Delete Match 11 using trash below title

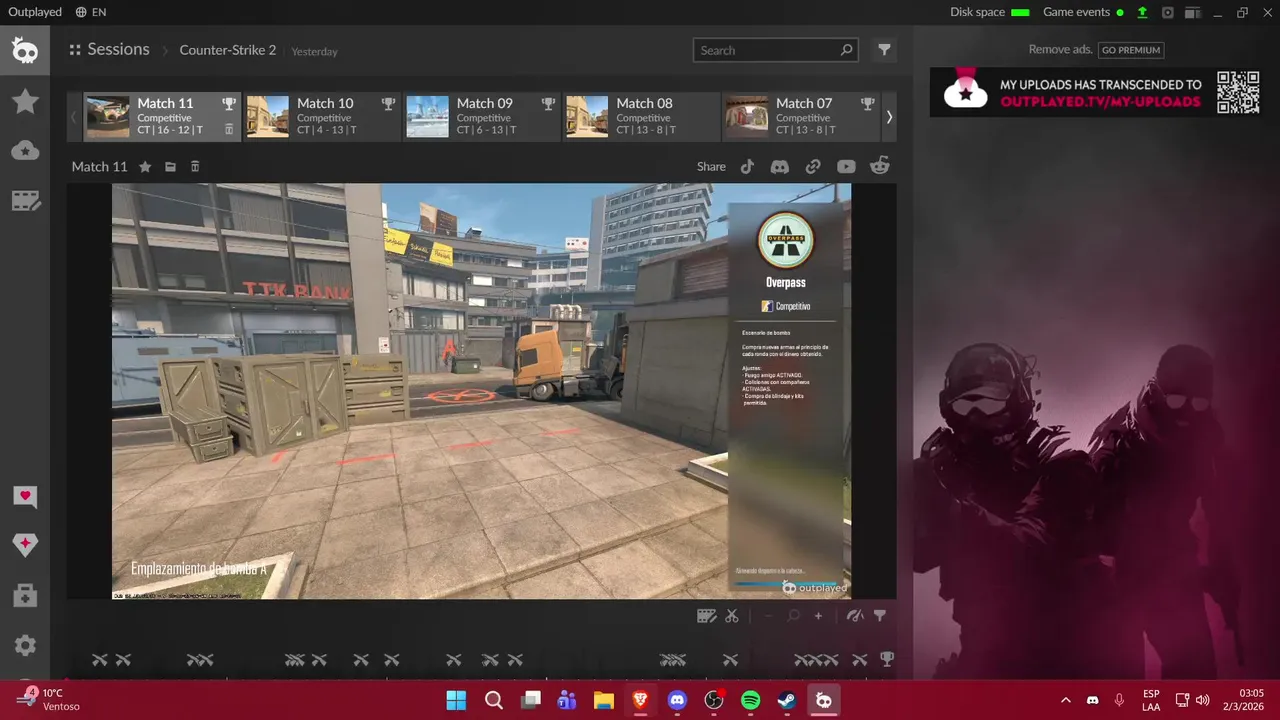point(195,167)
